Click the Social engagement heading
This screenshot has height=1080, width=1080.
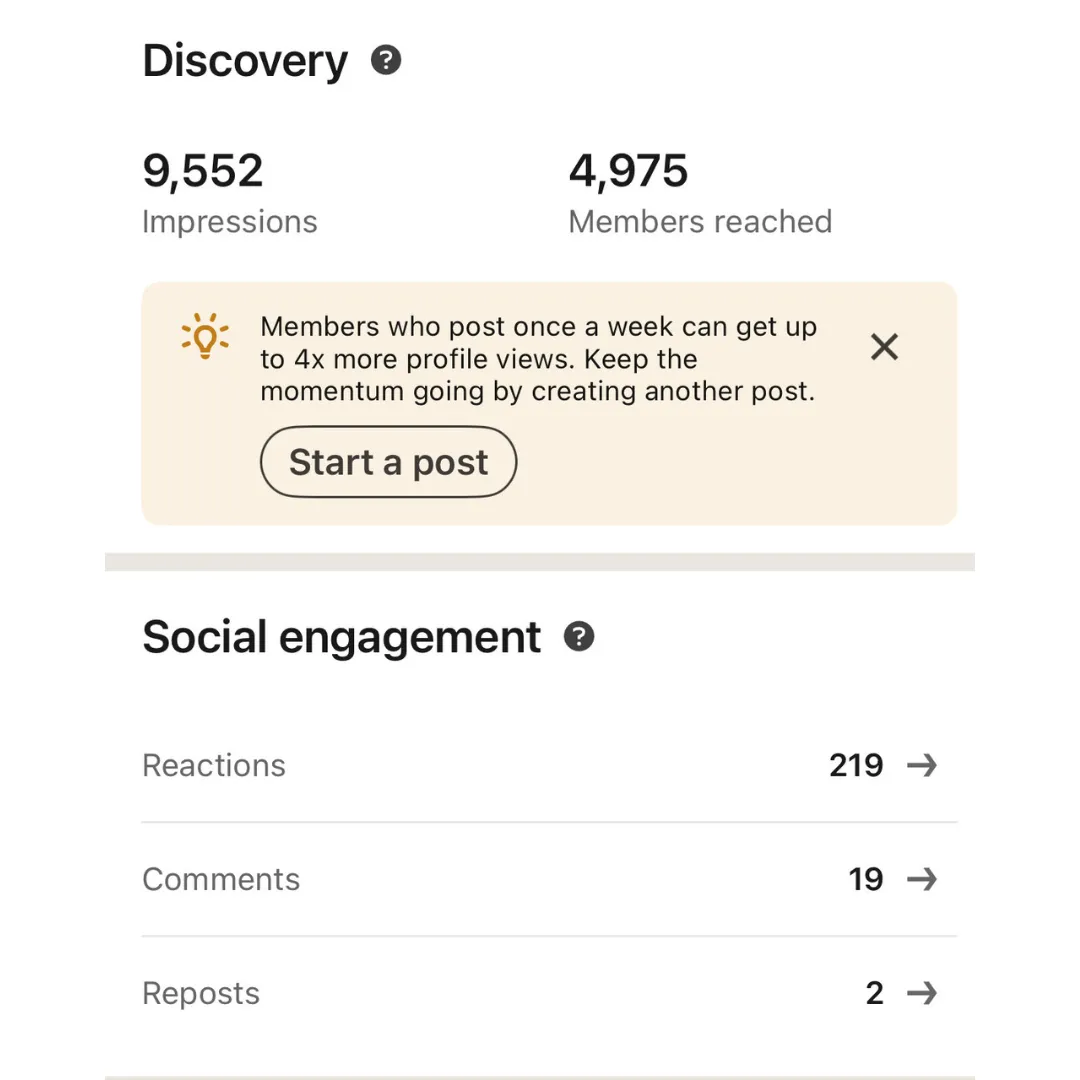point(341,638)
